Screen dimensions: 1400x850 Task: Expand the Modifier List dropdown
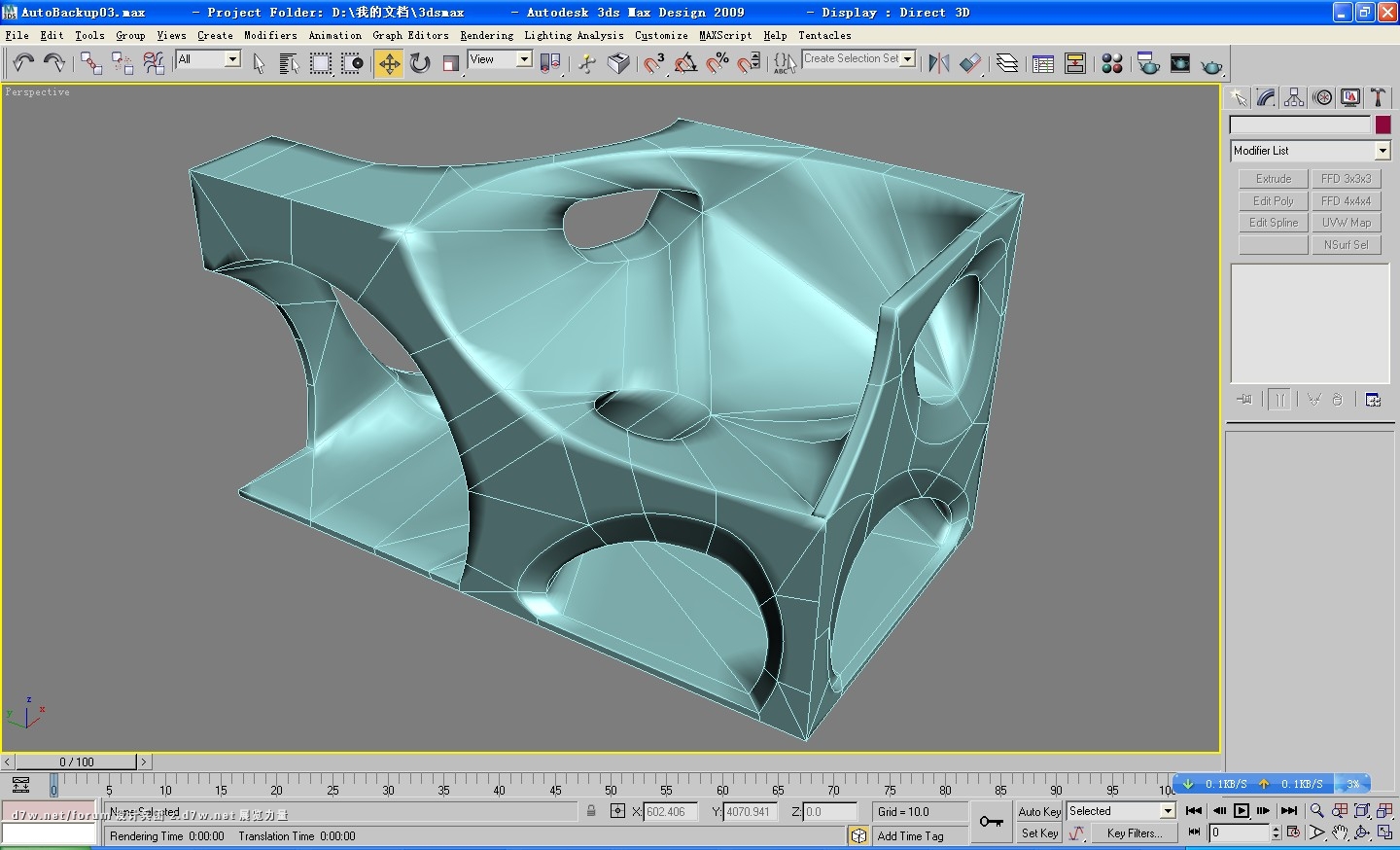[x=1382, y=151]
